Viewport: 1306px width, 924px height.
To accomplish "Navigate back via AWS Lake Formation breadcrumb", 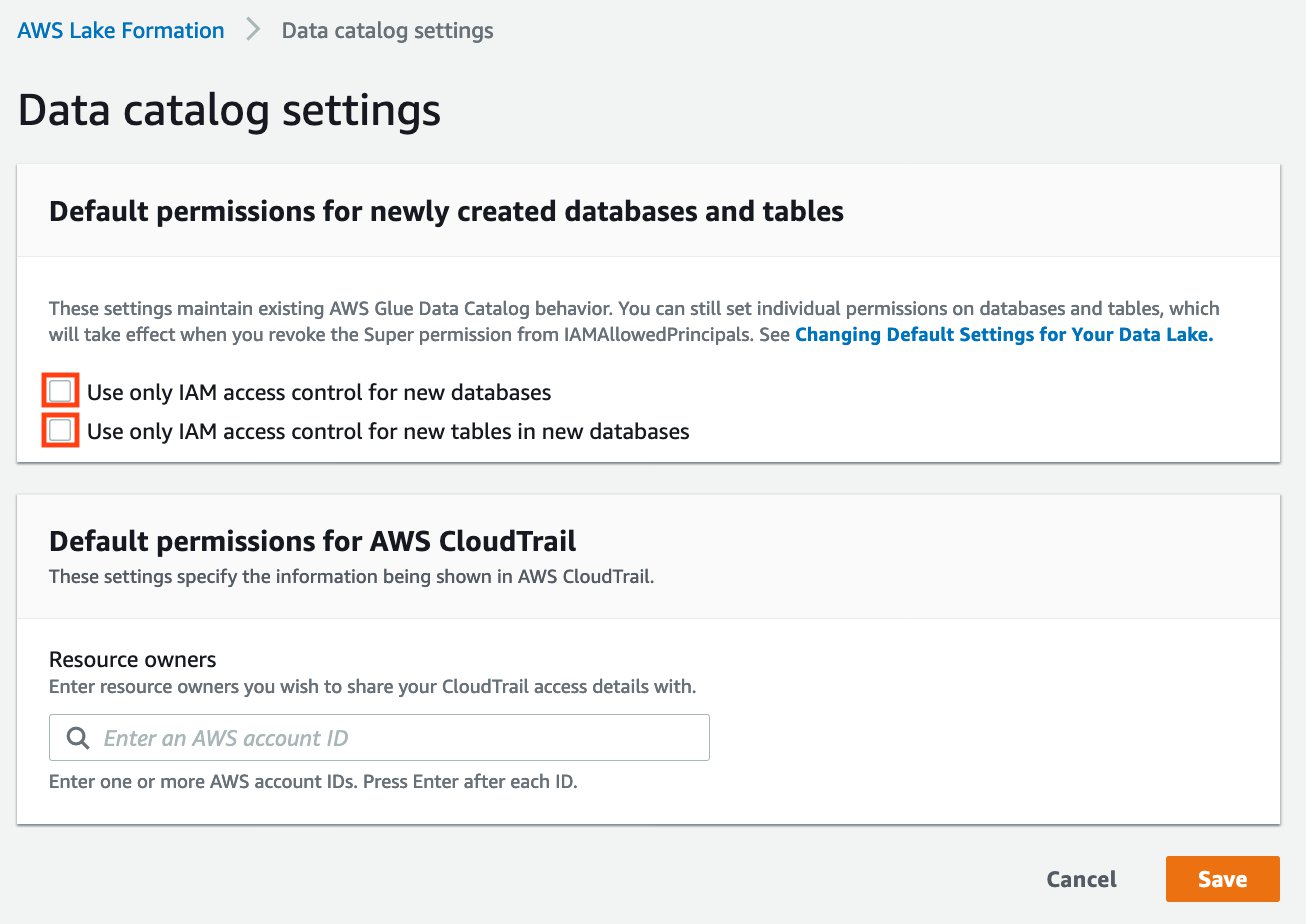I will click(119, 30).
